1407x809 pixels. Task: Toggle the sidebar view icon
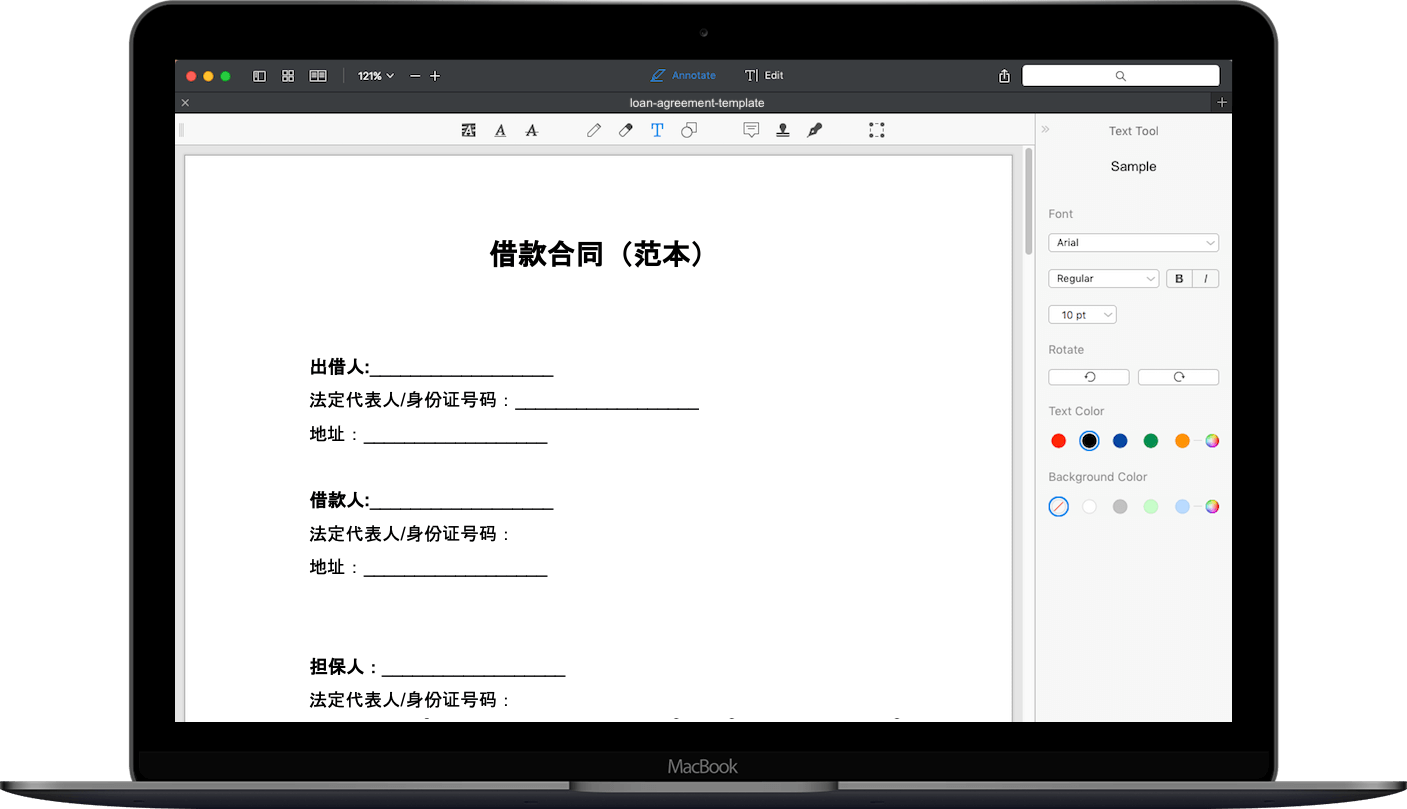259,76
